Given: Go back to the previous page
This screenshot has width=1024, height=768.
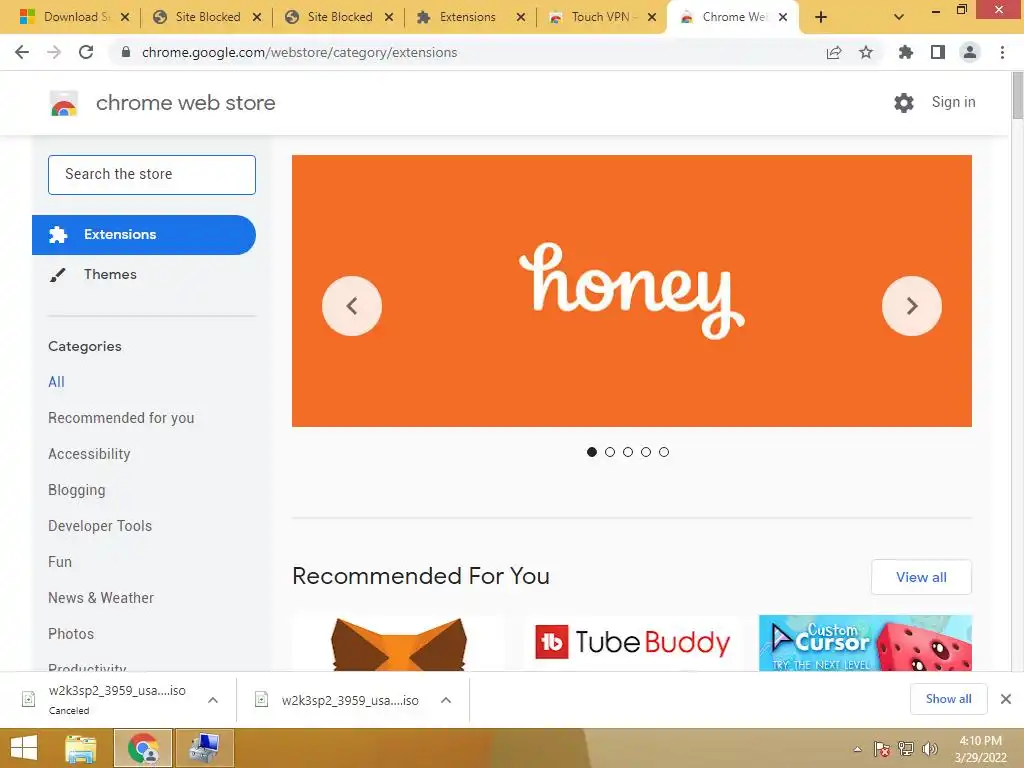Looking at the screenshot, I should pos(22,52).
